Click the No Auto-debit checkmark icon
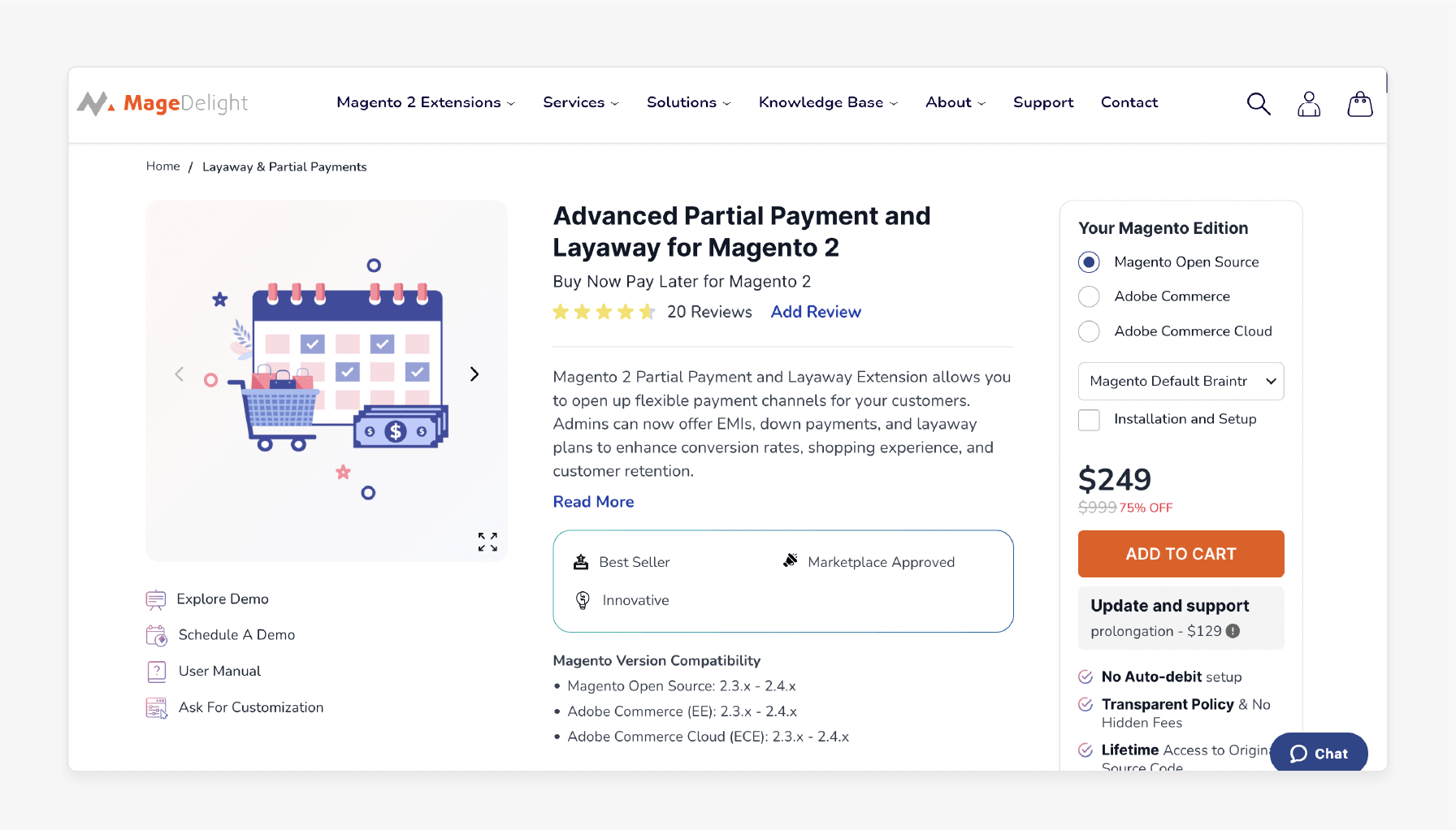This screenshot has width=1456, height=830. (x=1085, y=677)
